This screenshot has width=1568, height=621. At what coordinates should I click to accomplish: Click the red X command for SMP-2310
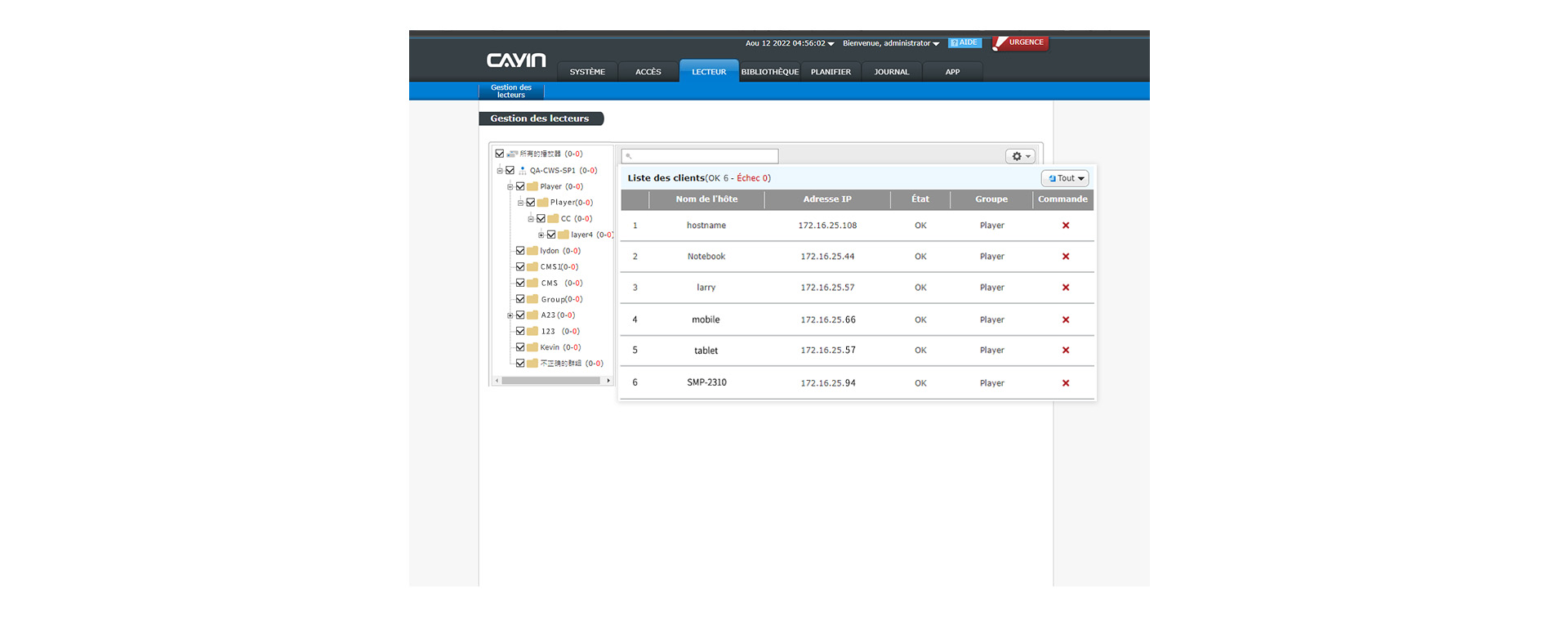click(x=1065, y=383)
